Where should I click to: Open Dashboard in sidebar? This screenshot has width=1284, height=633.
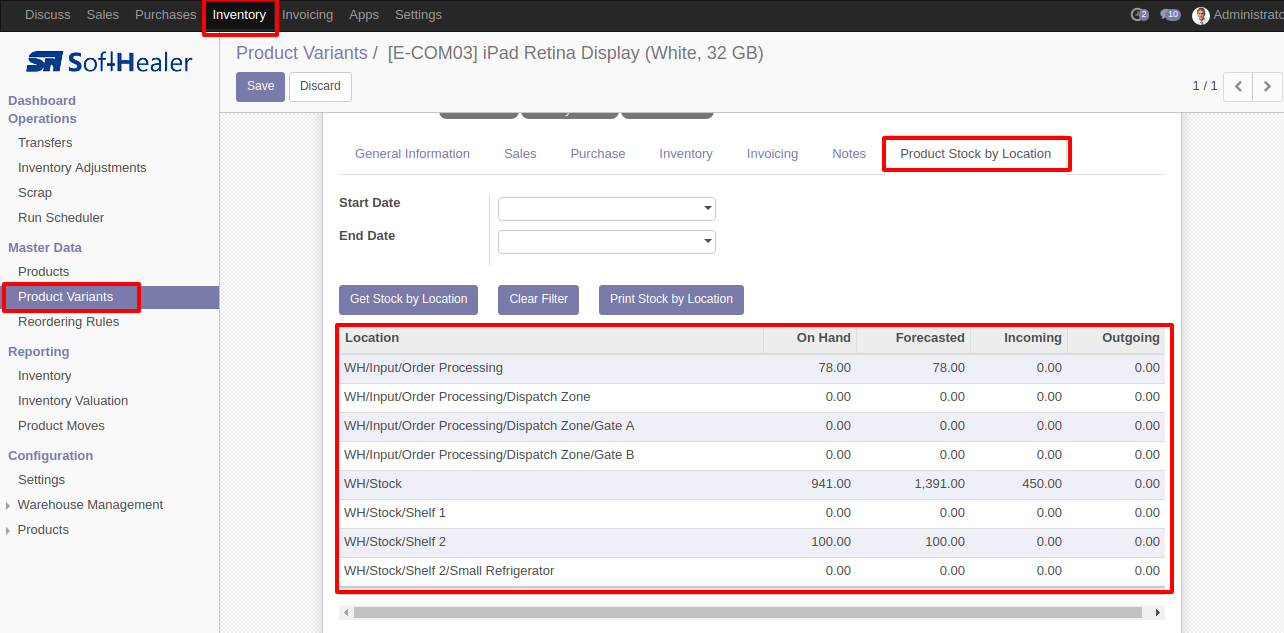42,101
